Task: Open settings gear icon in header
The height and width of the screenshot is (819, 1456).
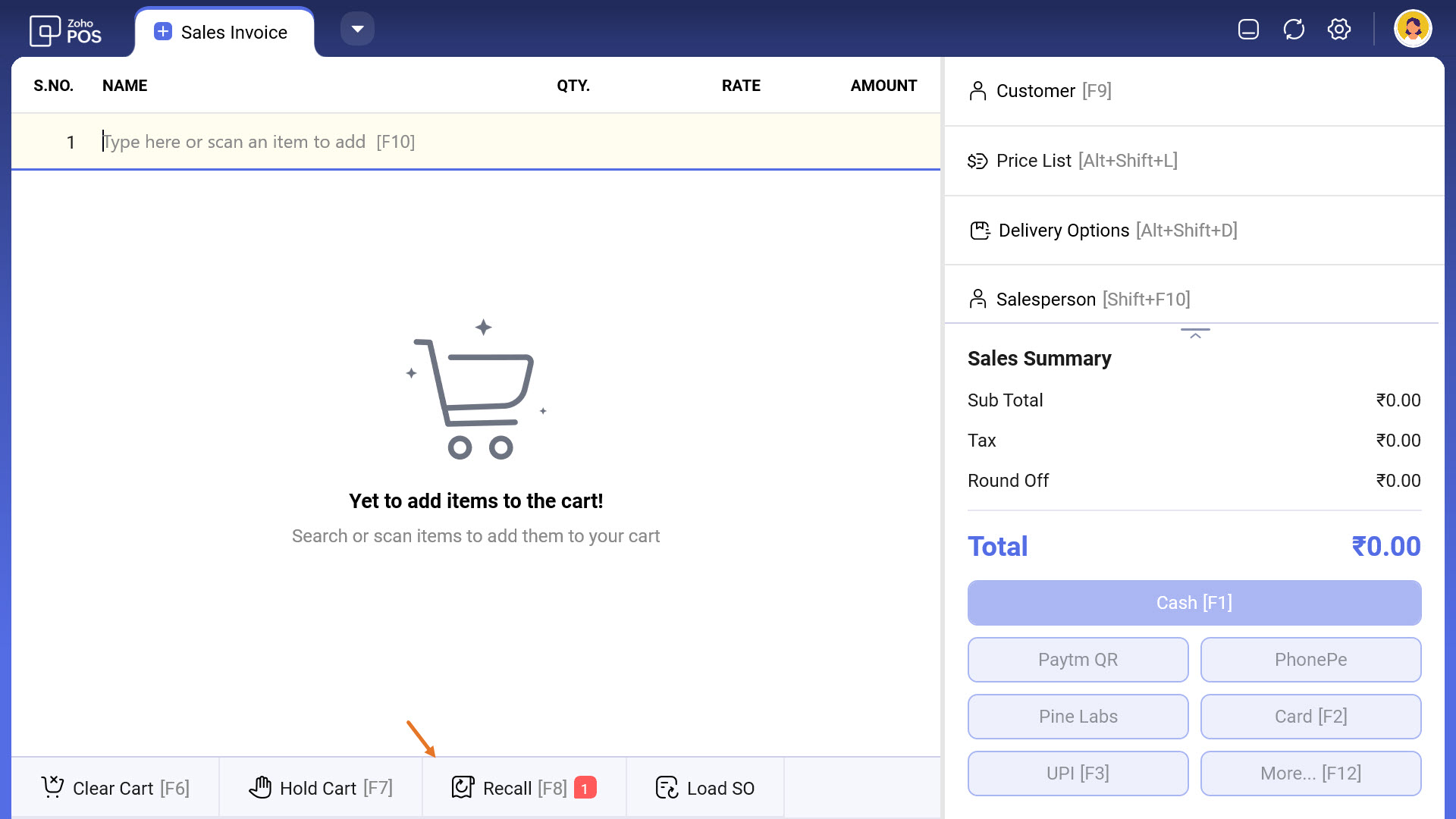Action: click(x=1339, y=30)
